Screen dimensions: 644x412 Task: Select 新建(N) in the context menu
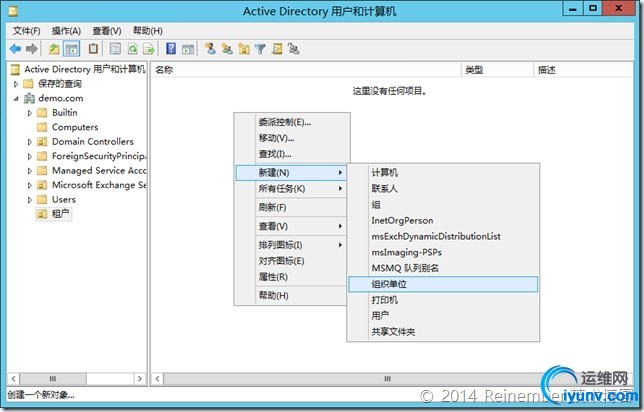291,173
